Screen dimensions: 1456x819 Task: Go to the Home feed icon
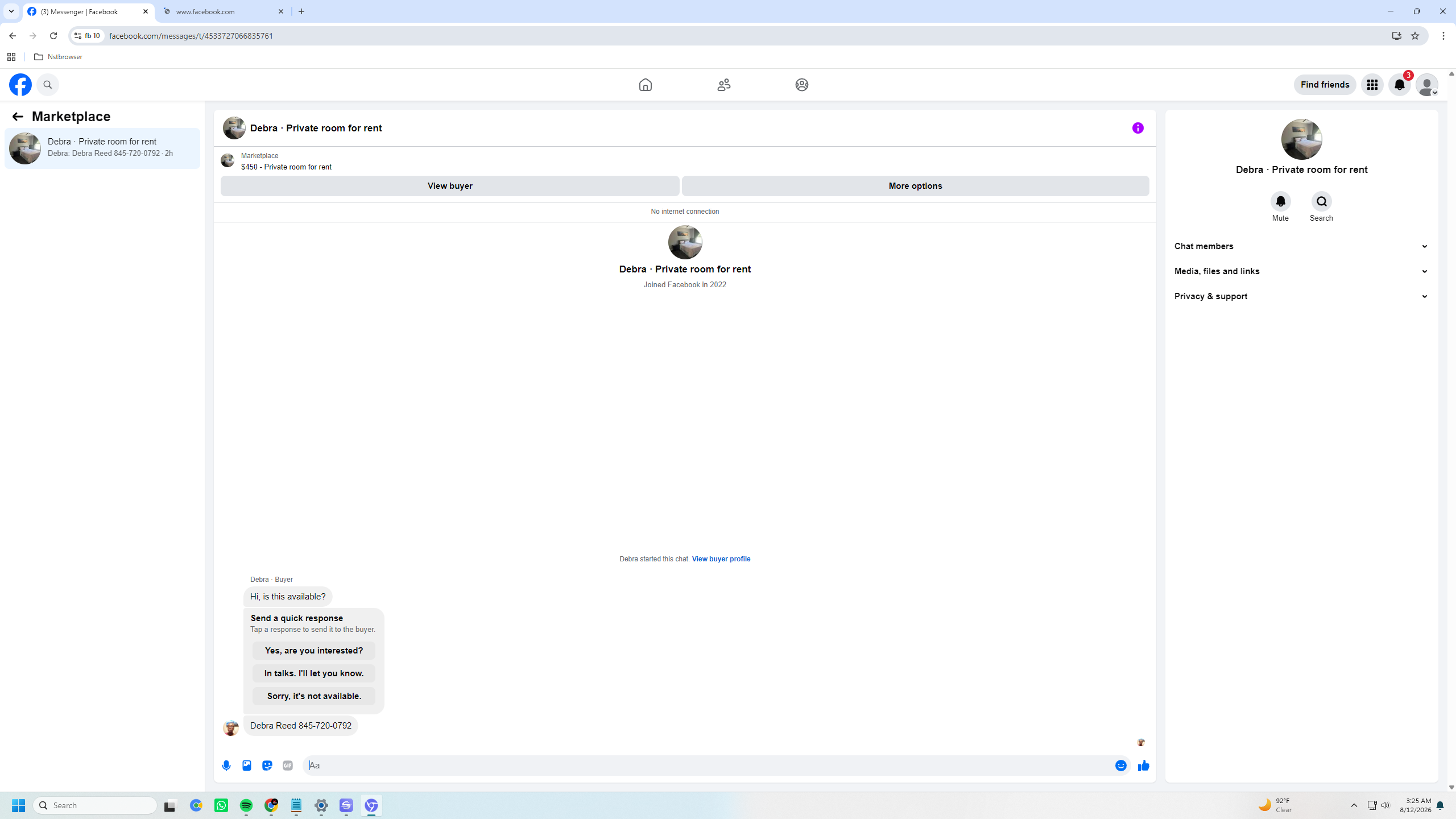point(645,85)
